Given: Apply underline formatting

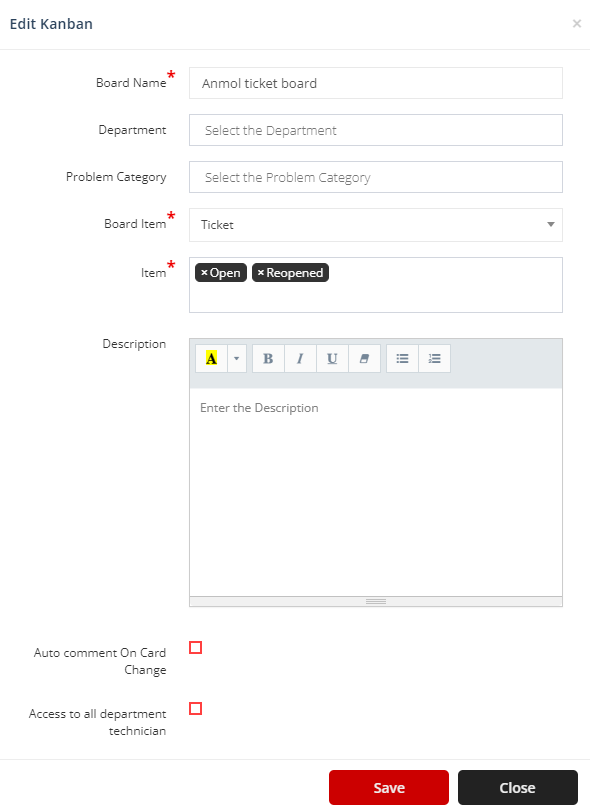Looking at the screenshot, I should (332, 359).
